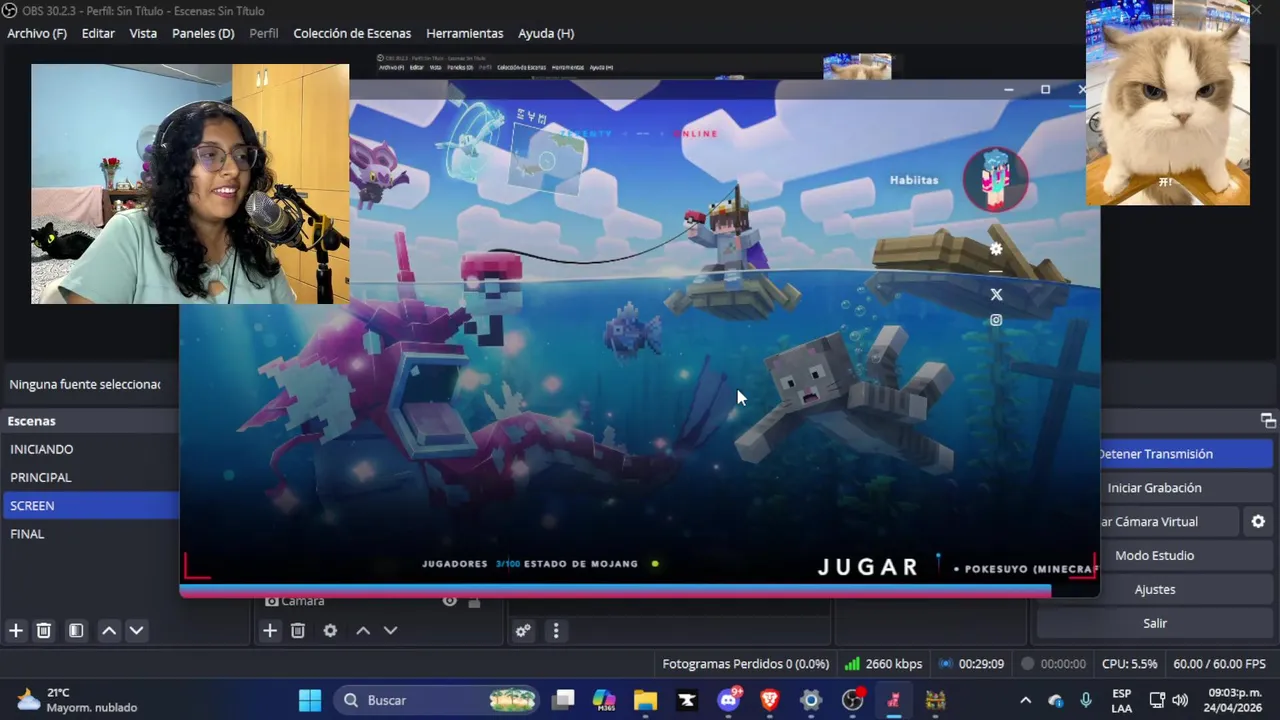Open Microsoft 365 Copilot from taskbar
Screen dimensions: 1280x720
click(604, 700)
